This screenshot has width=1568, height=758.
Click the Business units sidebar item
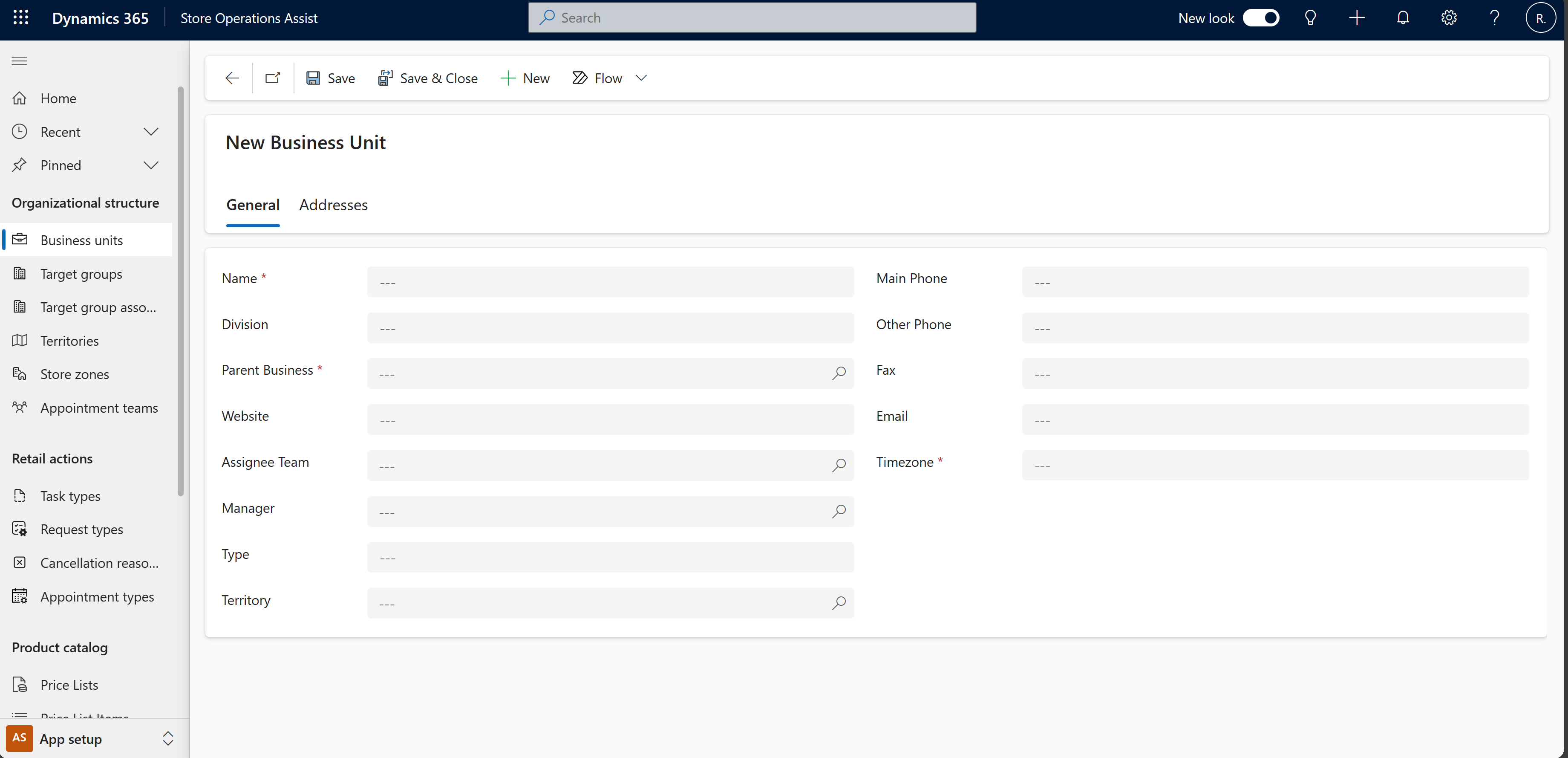(x=81, y=239)
